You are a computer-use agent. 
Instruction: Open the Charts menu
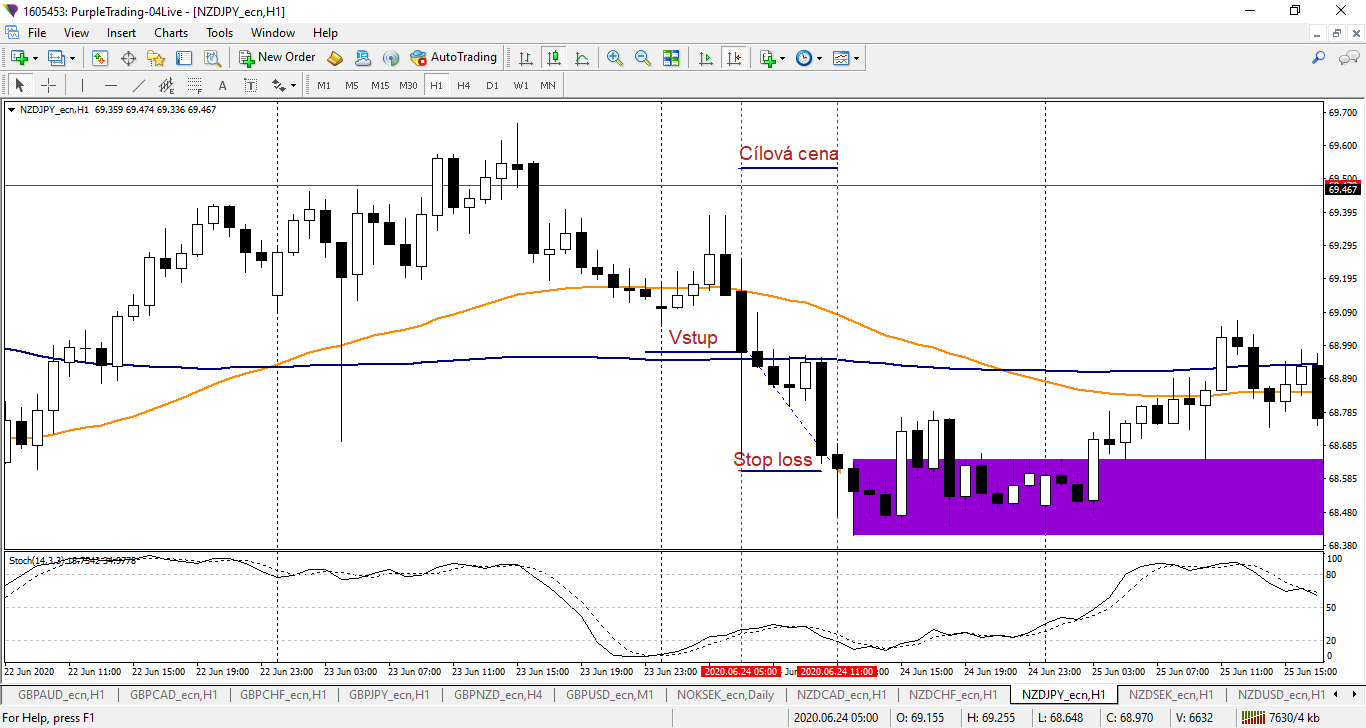pos(171,33)
